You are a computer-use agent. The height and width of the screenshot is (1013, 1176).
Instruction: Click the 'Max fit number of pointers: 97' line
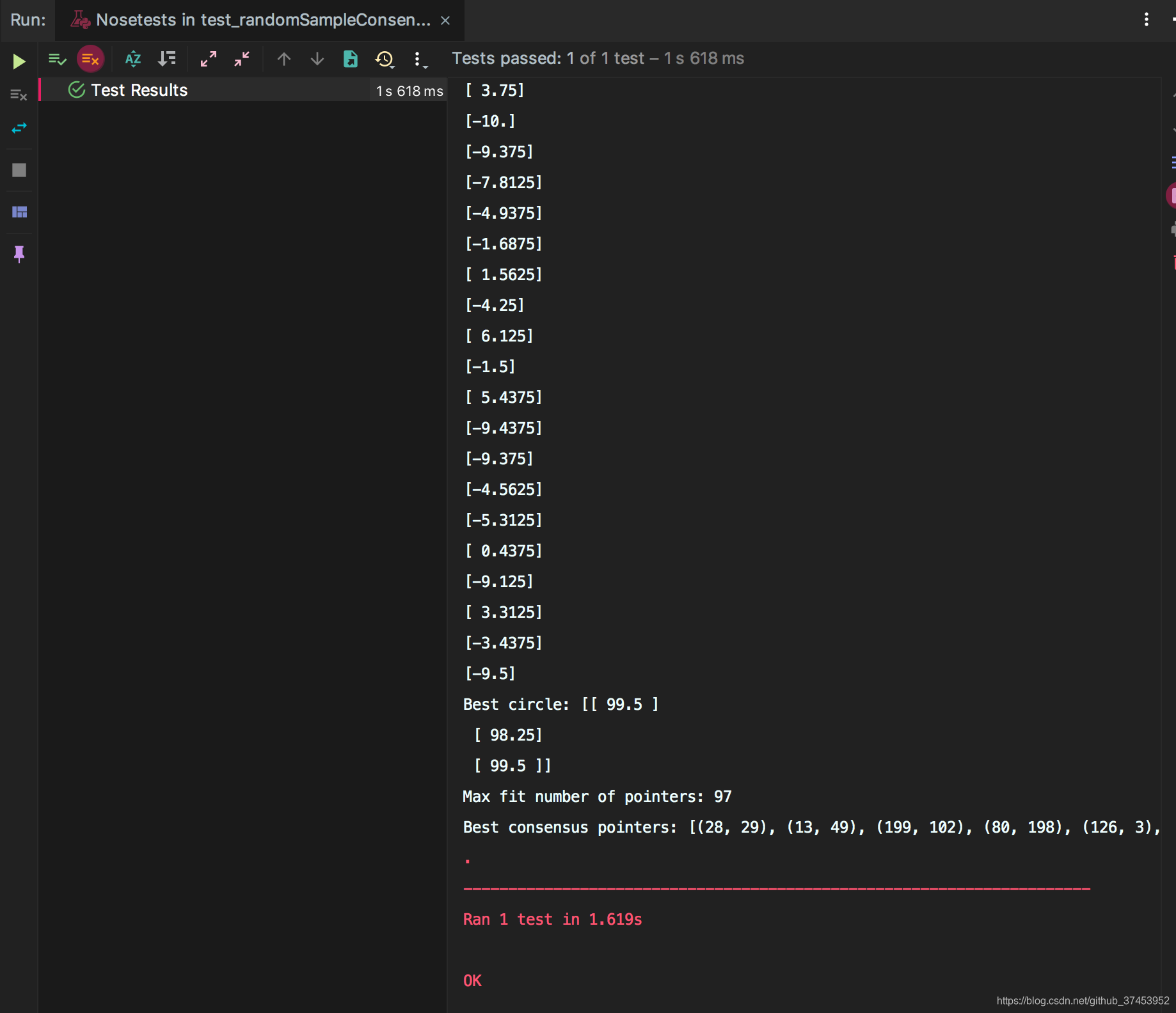pos(597,797)
